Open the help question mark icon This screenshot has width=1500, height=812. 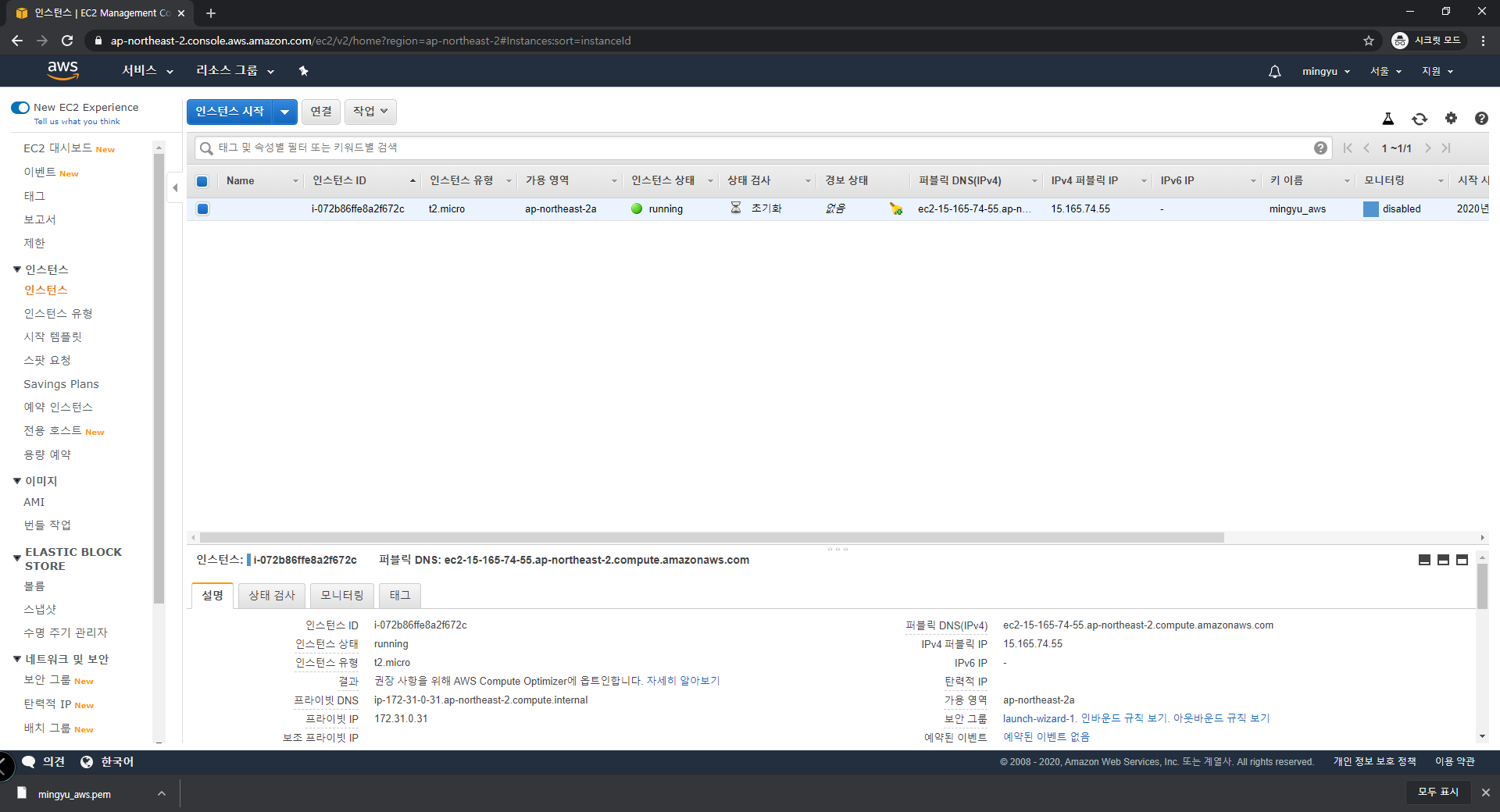point(1481,119)
